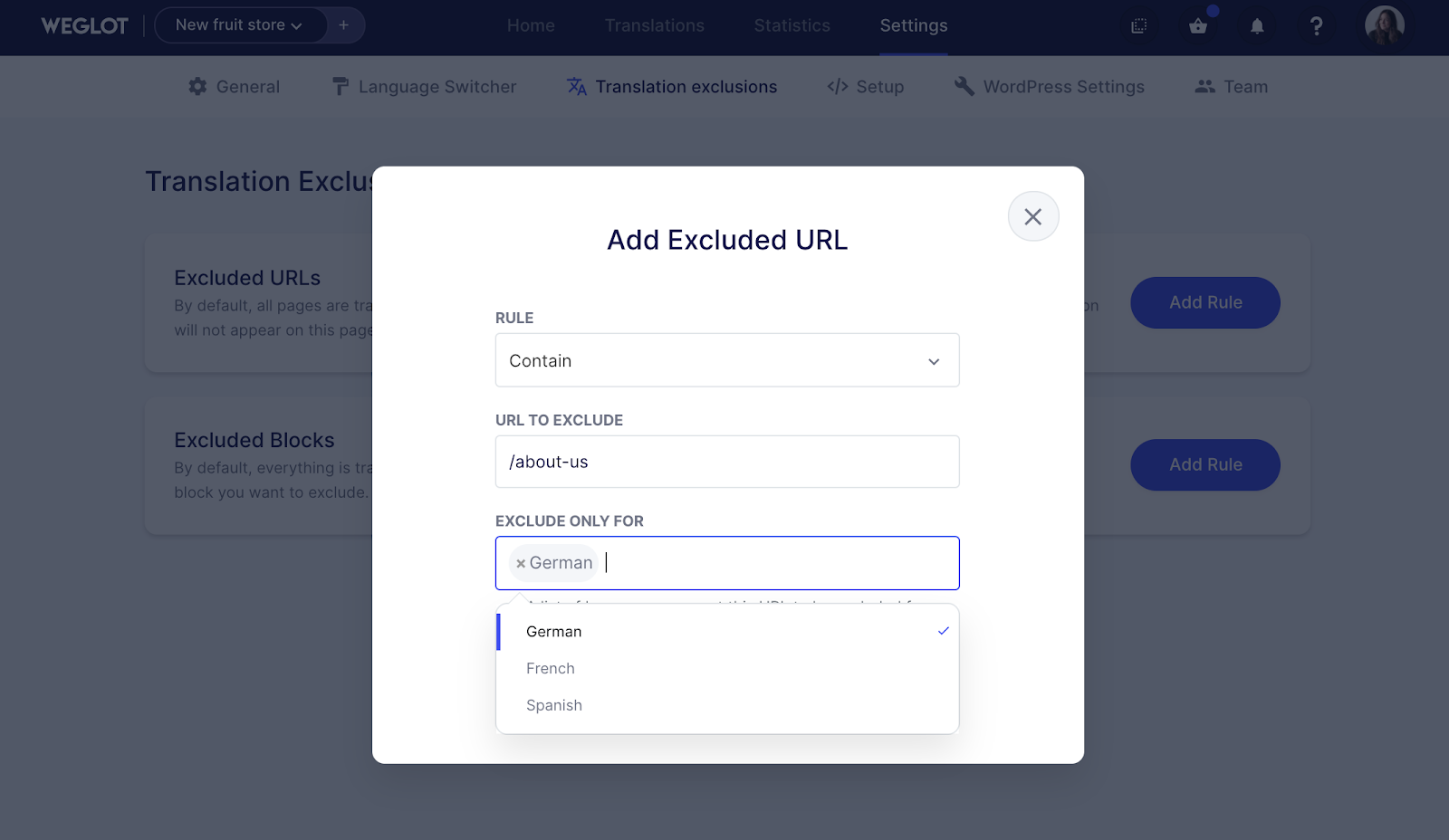Click the checkmark next to German
Image resolution: width=1449 pixels, height=840 pixels.
pos(944,631)
